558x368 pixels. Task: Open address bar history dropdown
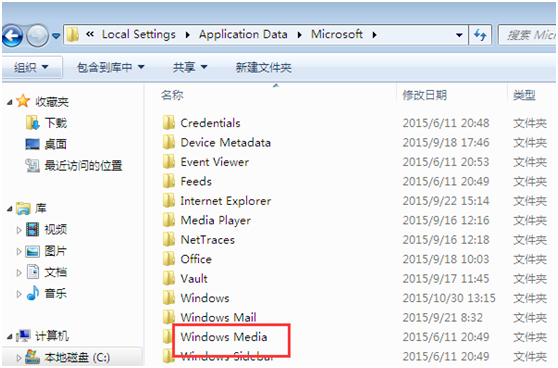click(459, 35)
